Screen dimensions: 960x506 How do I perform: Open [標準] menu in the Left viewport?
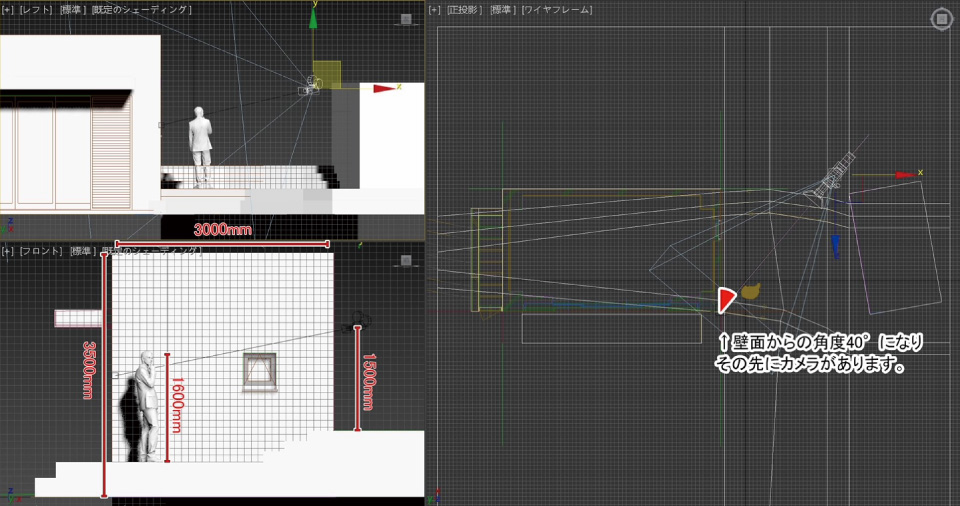click(74, 10)
